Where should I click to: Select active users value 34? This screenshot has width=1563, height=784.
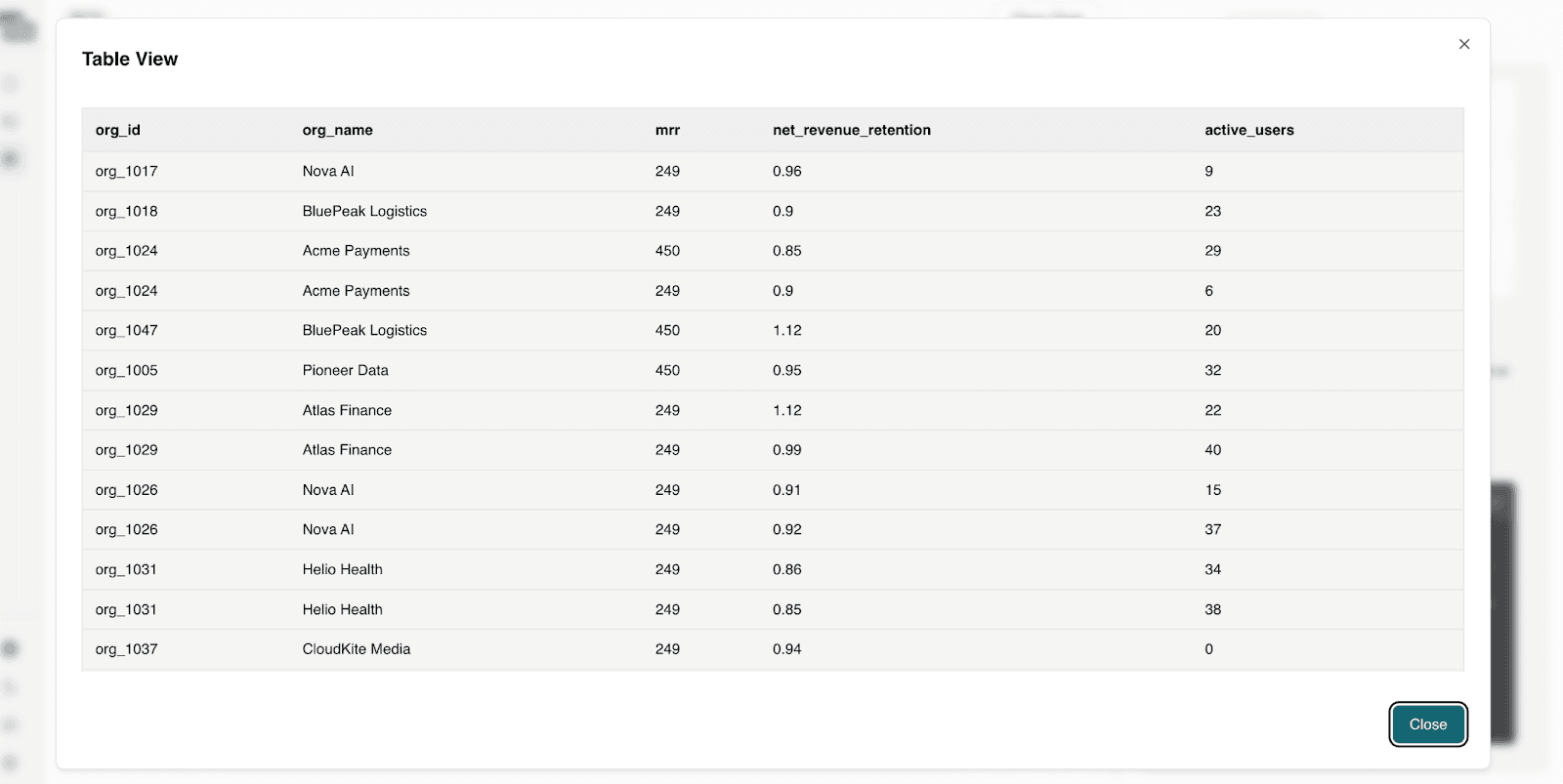click(x=1212, y=569)
